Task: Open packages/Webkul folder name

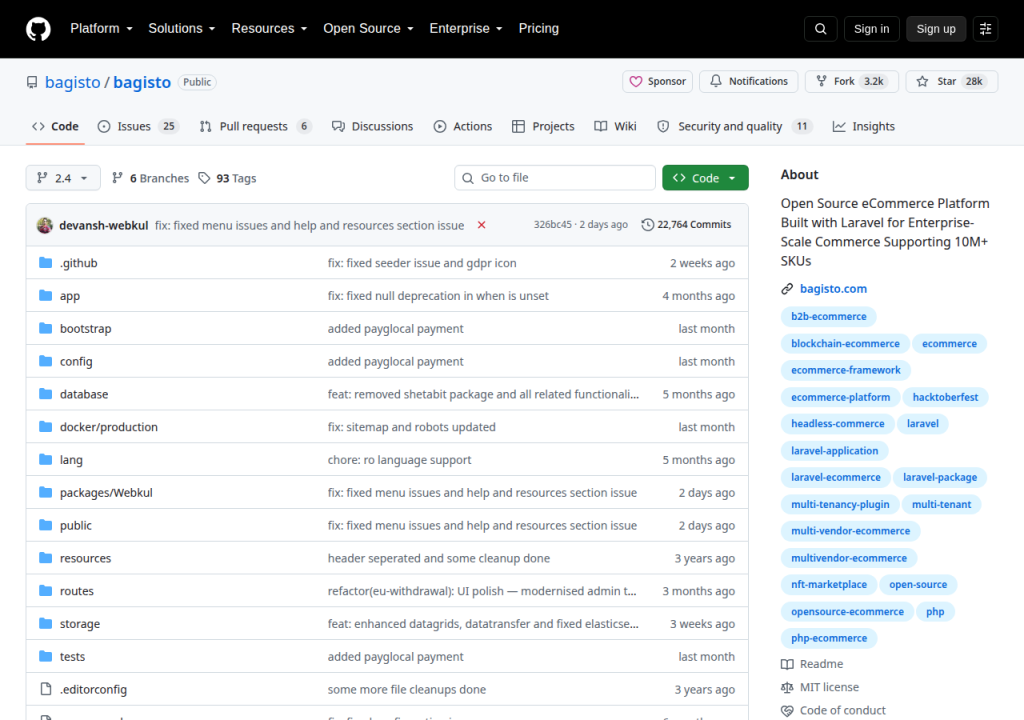Action: (106, 493)
